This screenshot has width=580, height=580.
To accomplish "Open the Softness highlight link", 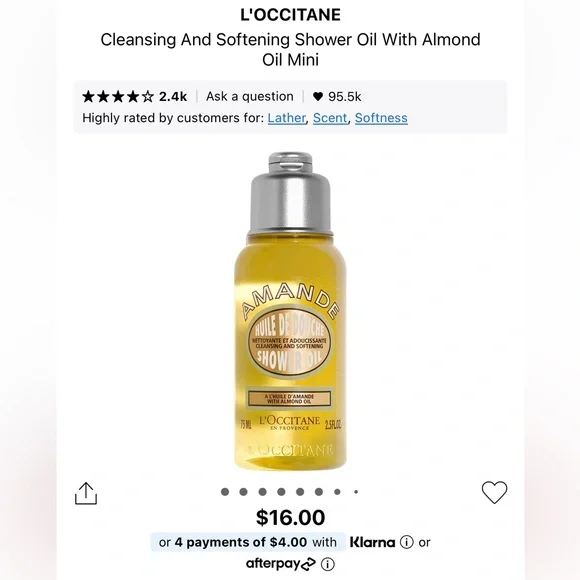I will coord(381,118).
